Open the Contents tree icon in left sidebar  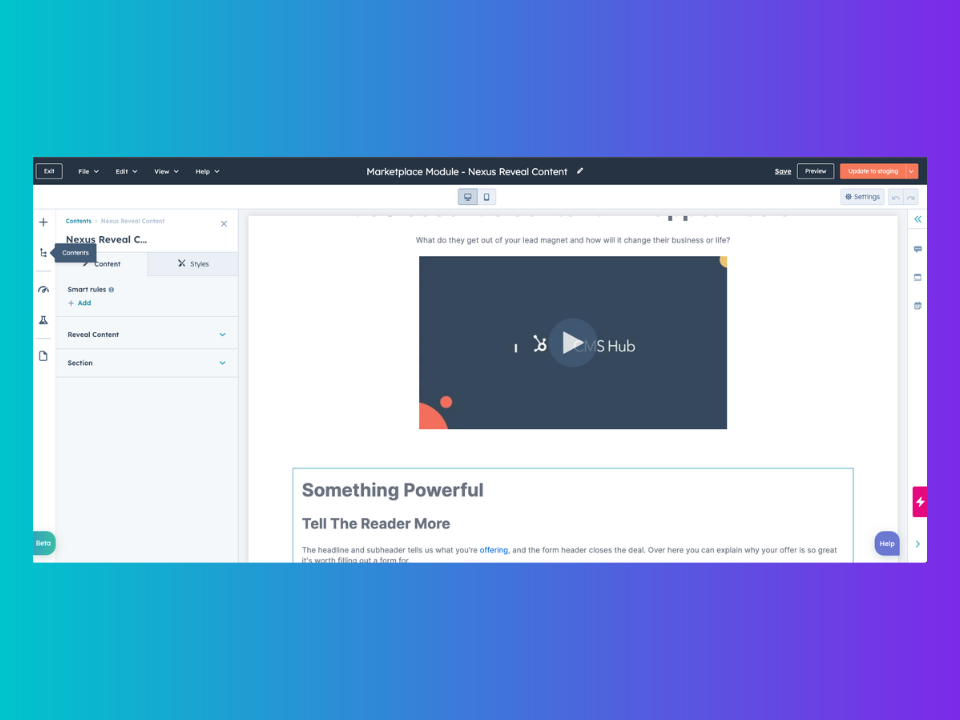[x=43, y=252]
